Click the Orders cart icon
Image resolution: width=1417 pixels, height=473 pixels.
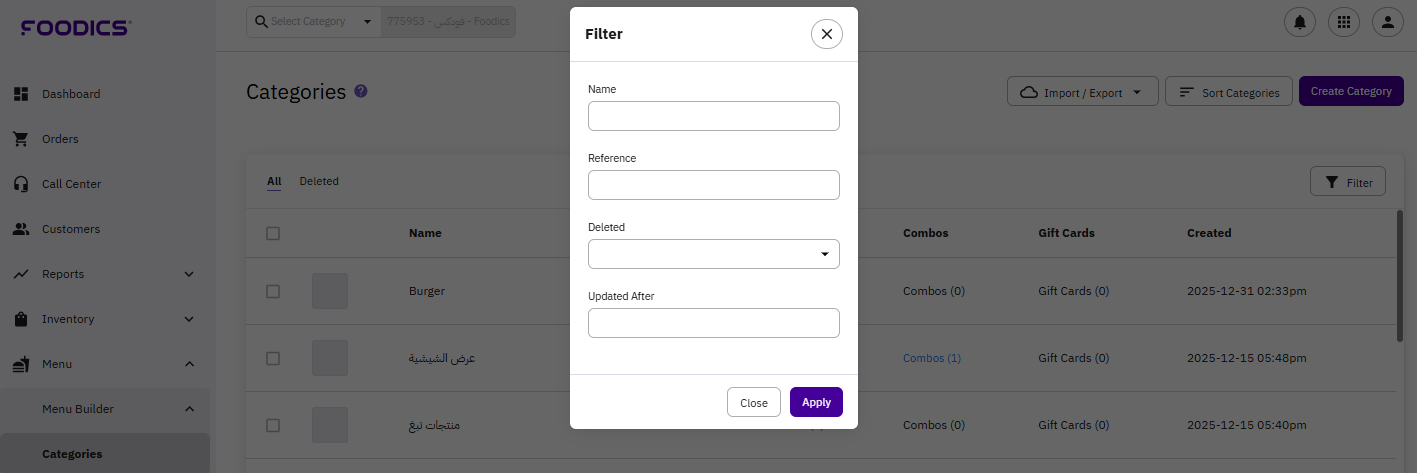20,139
